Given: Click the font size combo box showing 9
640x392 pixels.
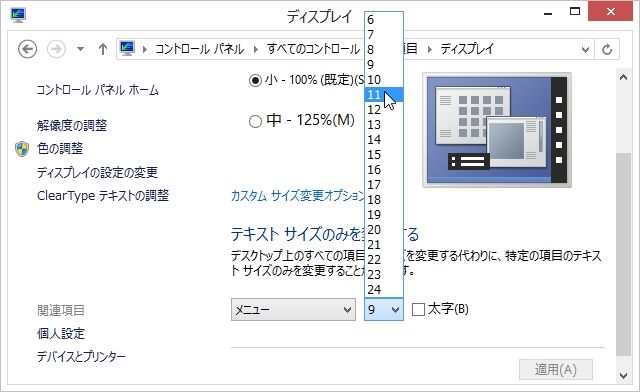Looking at the screenshot, I should coord(384,310).
